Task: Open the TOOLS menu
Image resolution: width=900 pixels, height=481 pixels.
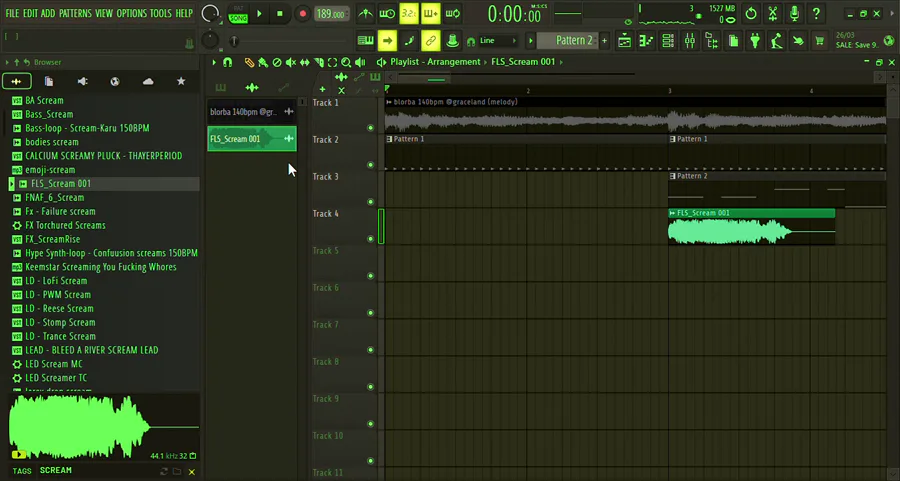Action: coord(161,13)
